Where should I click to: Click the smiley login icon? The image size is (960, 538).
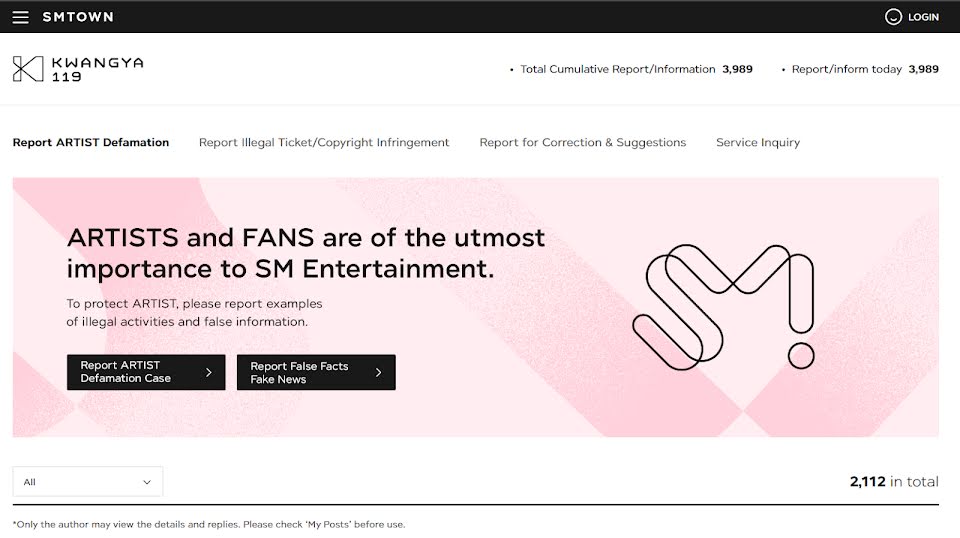(893, 17)
